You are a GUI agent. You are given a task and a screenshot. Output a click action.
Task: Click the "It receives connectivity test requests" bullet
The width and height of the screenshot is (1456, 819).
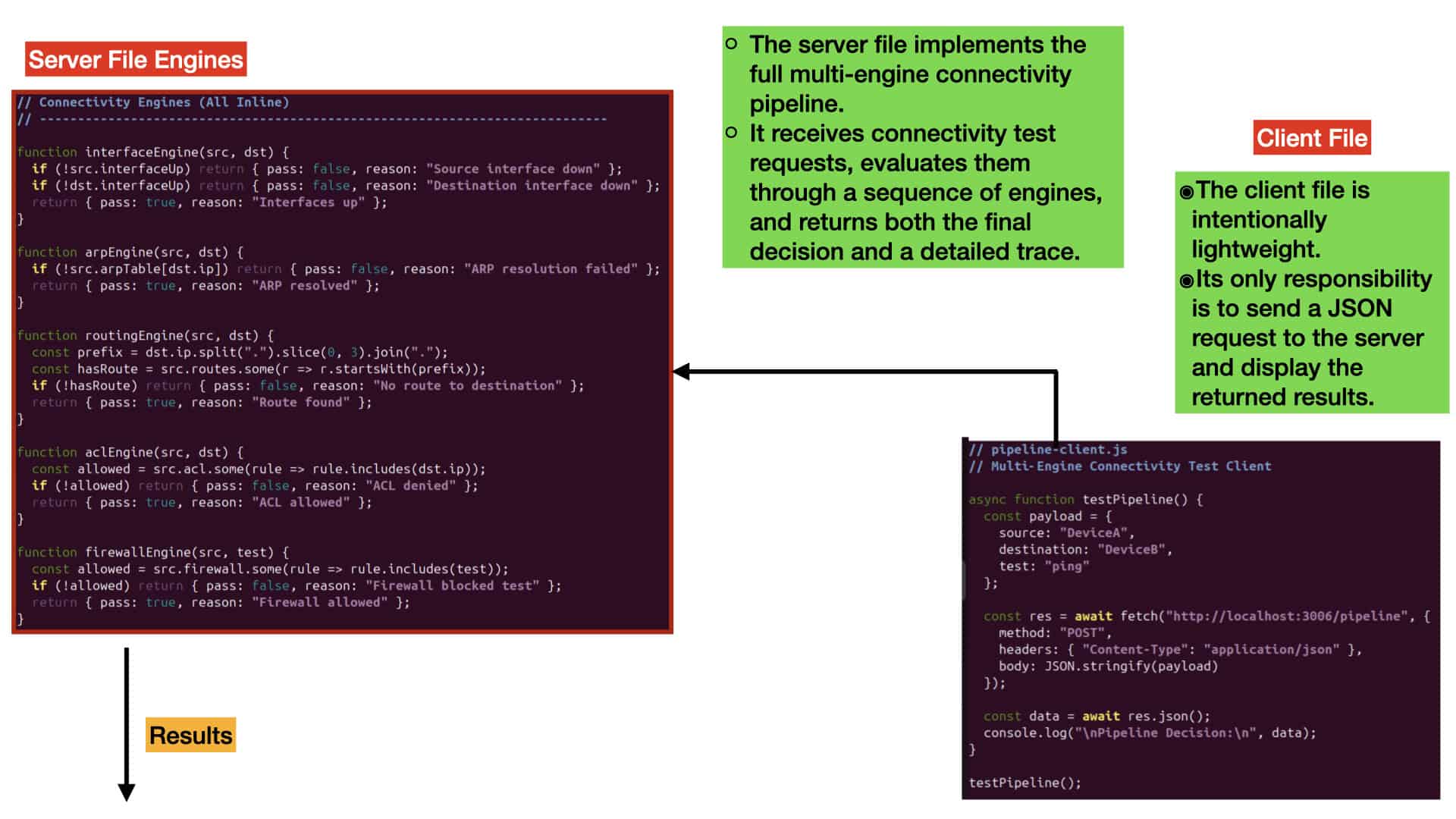925,193
